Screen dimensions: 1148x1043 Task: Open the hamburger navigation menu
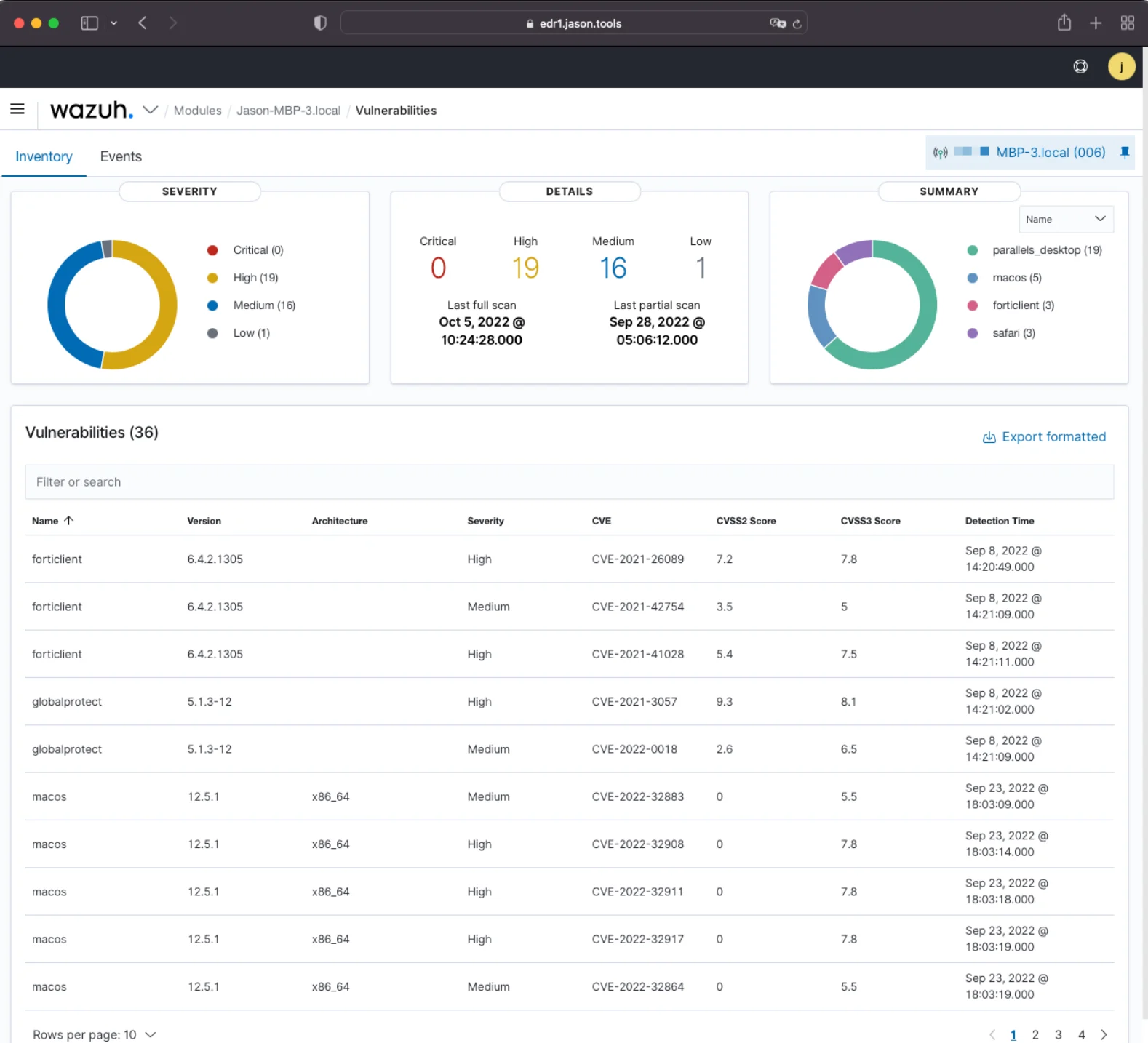coord(17,109)
